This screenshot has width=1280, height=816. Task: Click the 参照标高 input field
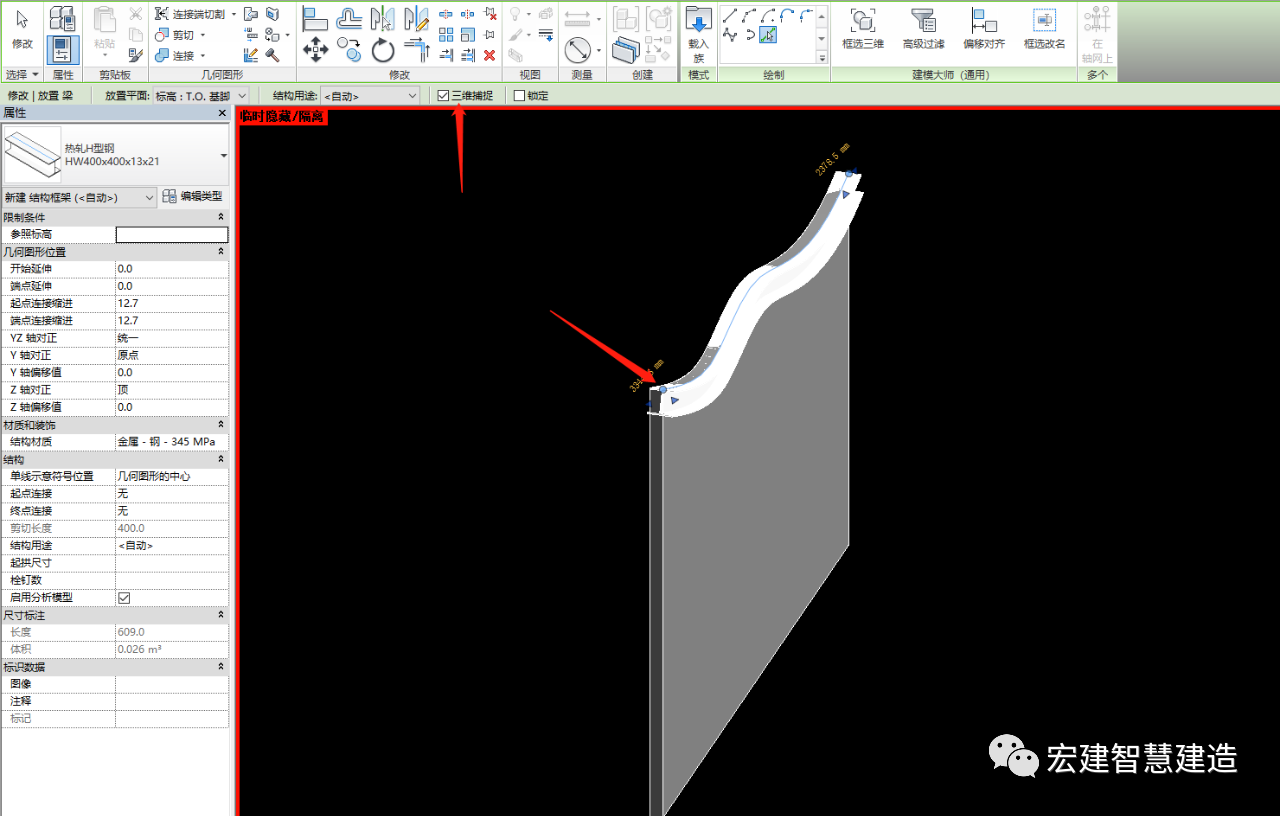pos(172,234)
